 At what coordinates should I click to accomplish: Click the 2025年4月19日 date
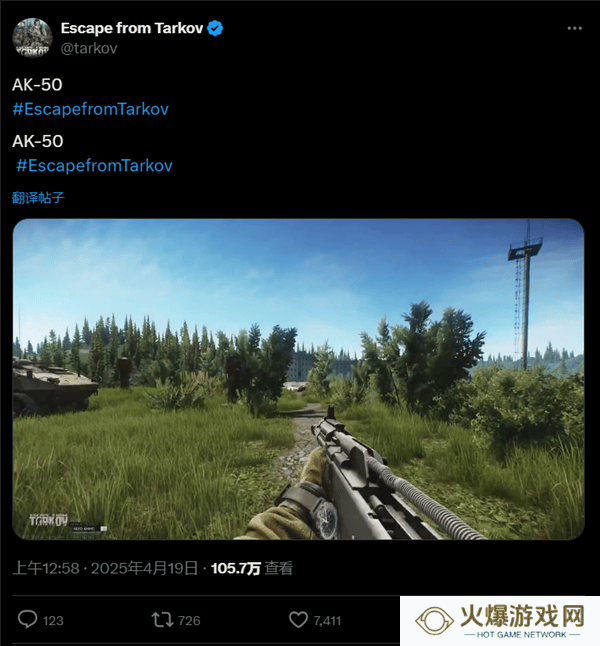(144, 569)
